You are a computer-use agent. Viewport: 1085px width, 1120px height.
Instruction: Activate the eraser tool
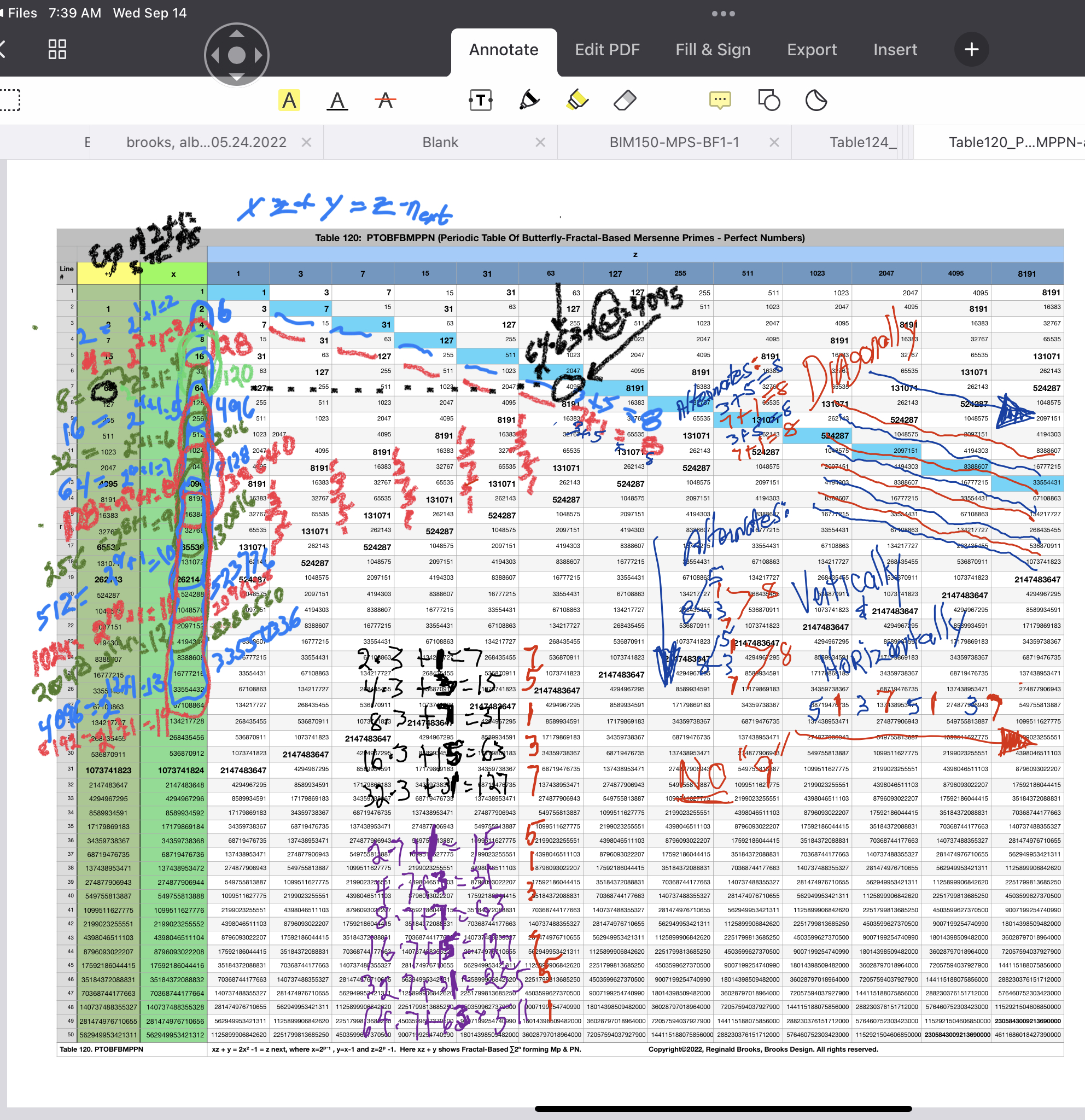tap(625, 101)
